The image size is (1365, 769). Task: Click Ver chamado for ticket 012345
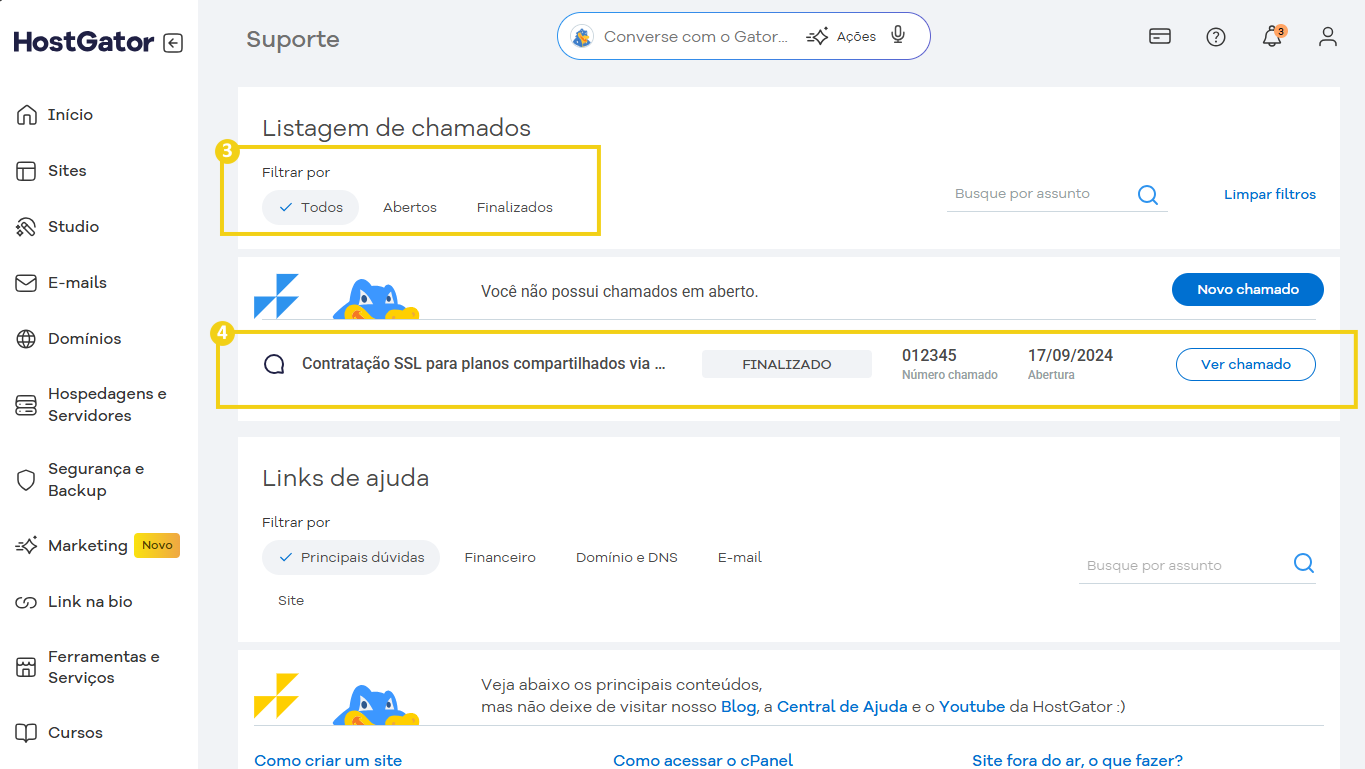(x=1245, y=364)
